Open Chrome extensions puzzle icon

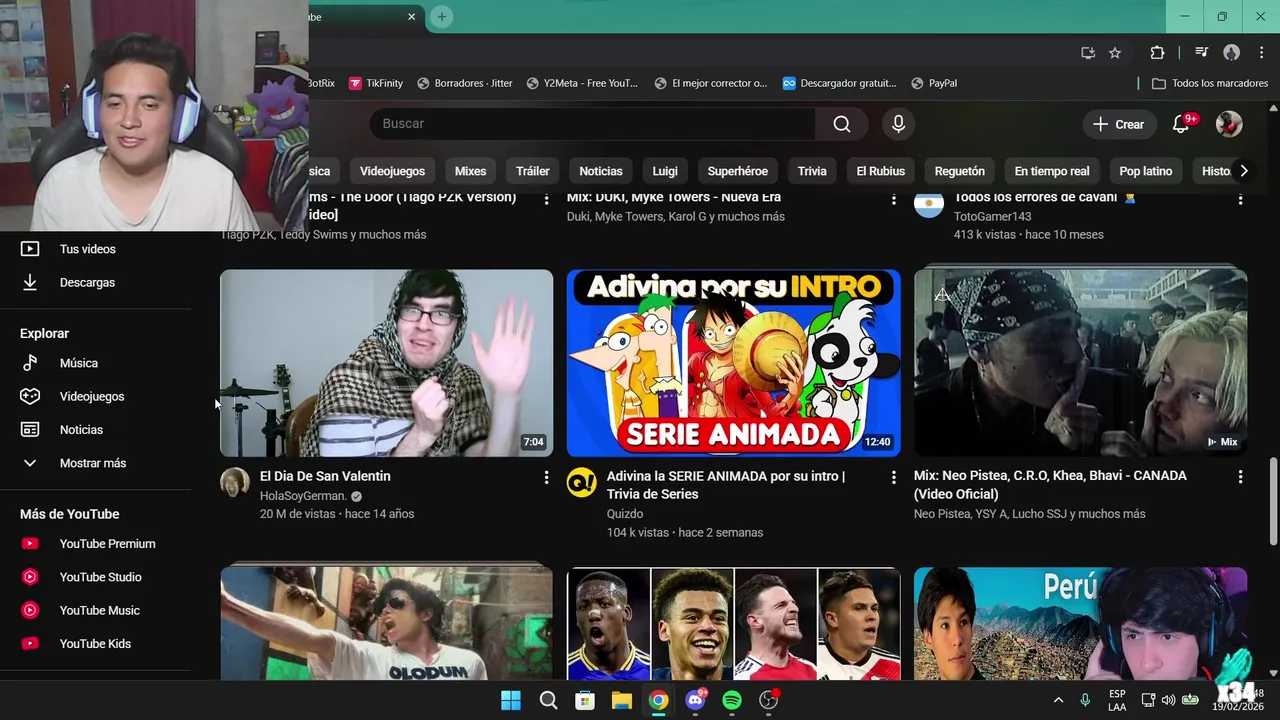[1157, 53]
